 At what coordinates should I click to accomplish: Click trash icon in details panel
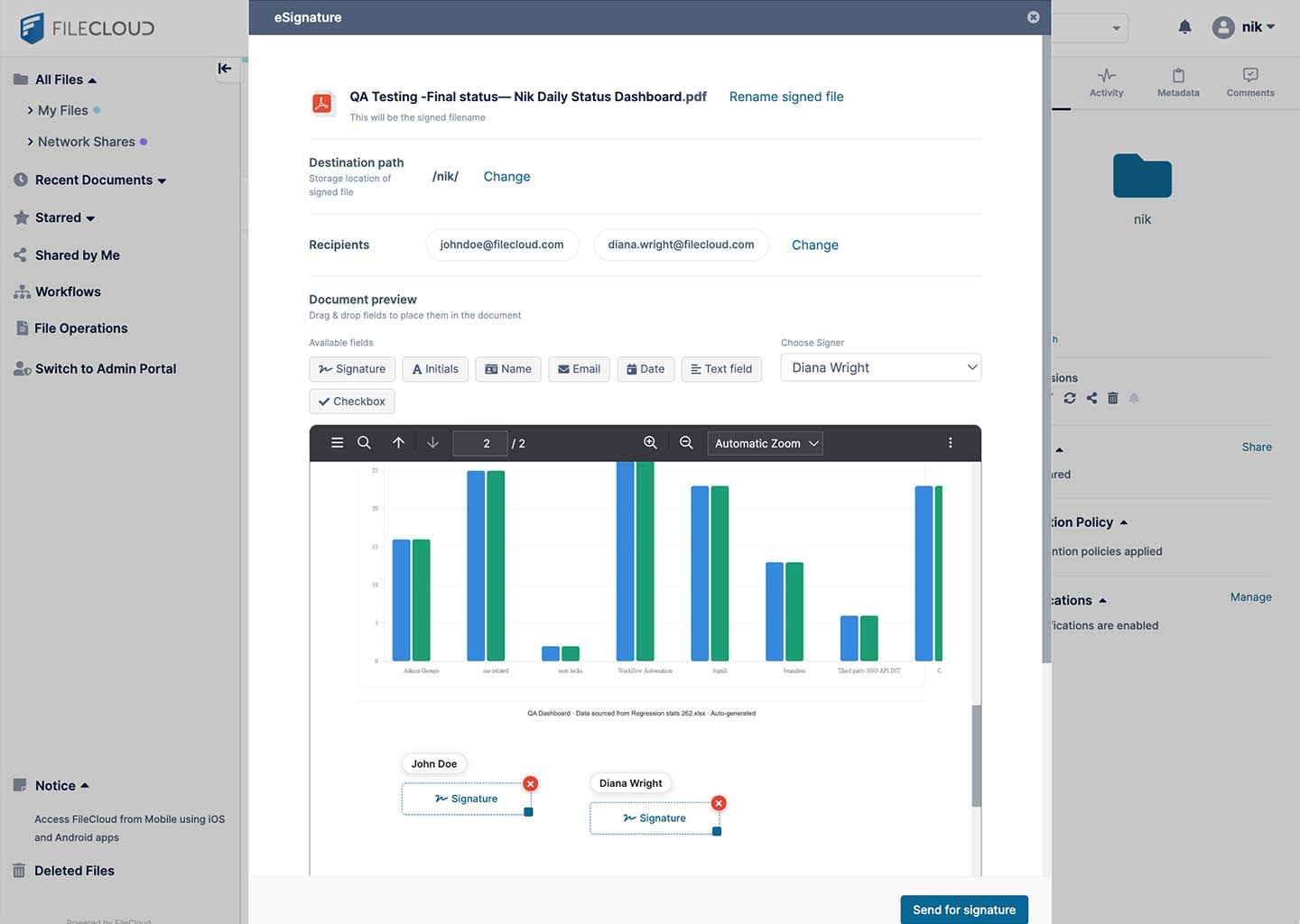(x=1112, y=398)
